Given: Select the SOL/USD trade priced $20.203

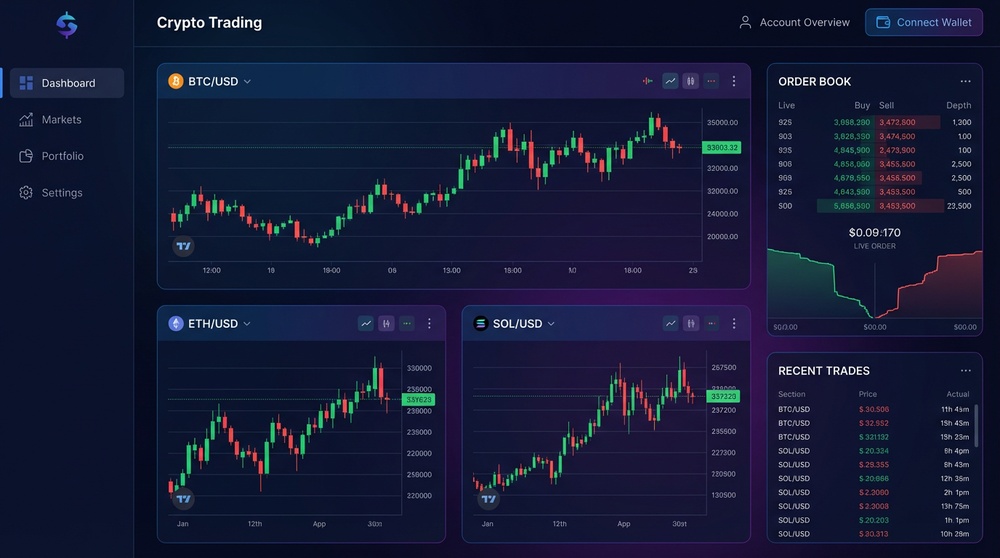Looking at the screenshot, I should 874,520.
